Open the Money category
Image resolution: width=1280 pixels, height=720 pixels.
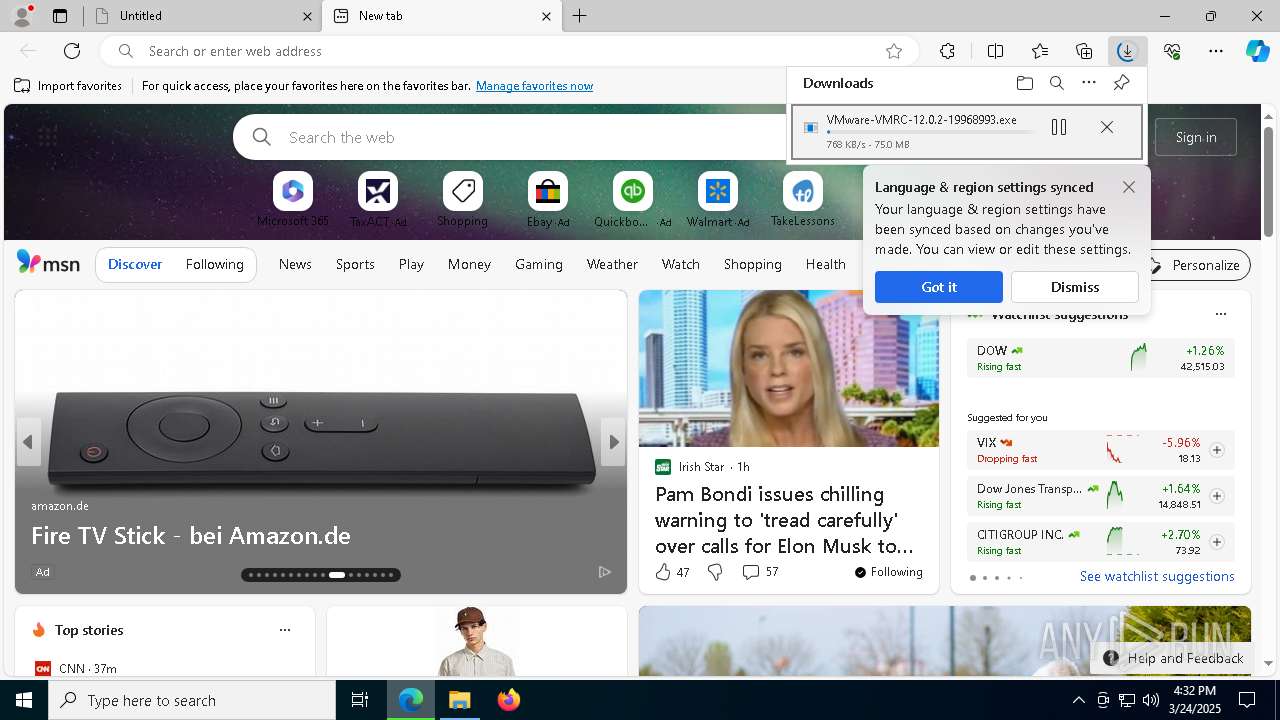tap(469, 264)
